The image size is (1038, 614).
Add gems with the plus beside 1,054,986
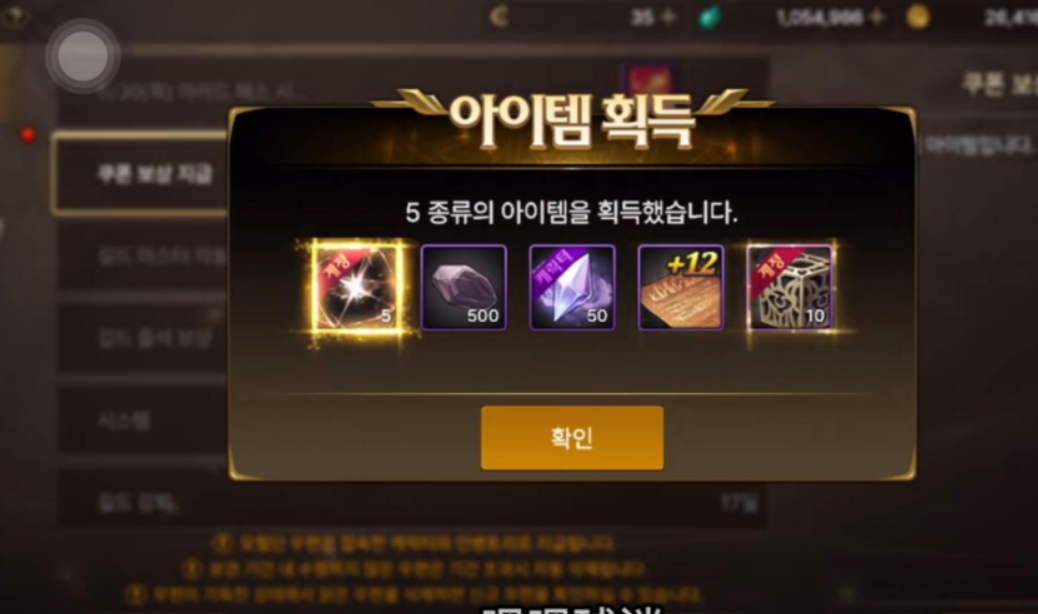(877, 17)
